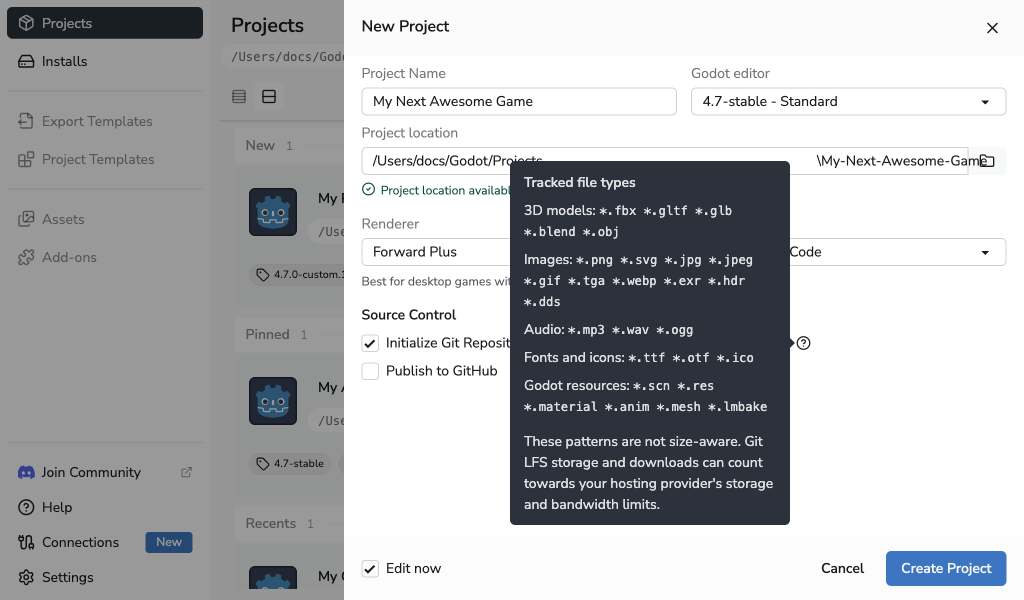Click the Discord Join Community icon
This screenshot has width=1024, height=600.
point(26,472)
